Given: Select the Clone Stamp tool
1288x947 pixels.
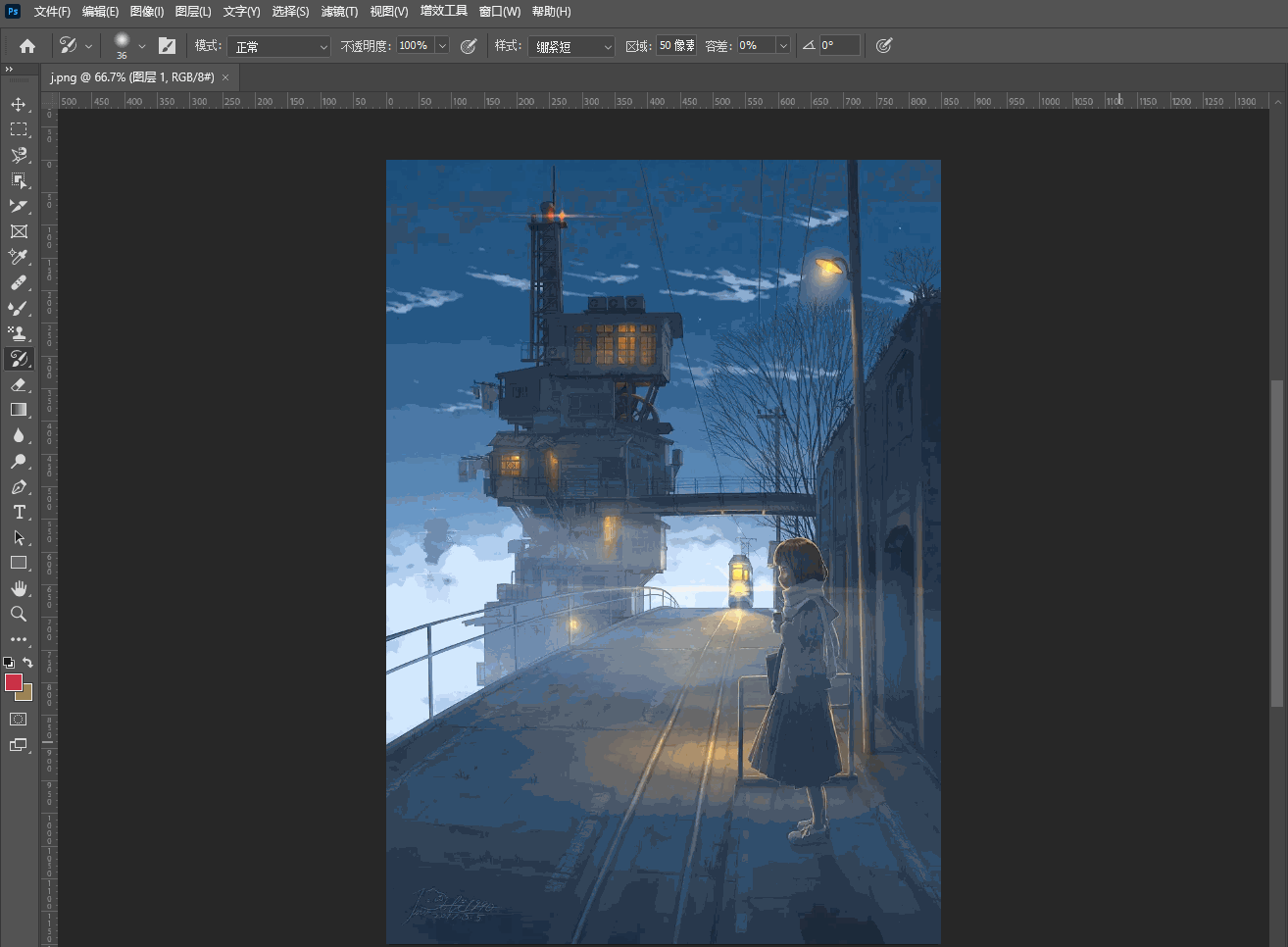Looking at the screenshot, I should point(19,333).
